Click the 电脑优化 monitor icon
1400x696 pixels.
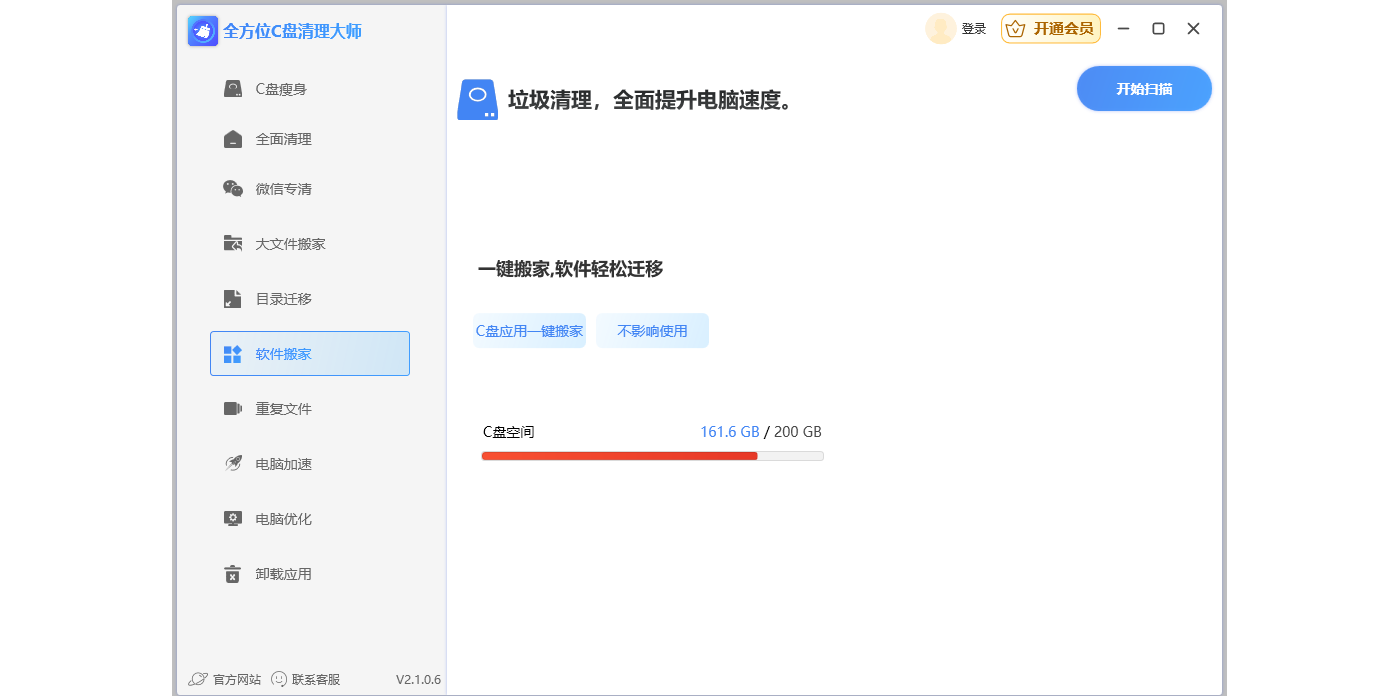(233, 519)
